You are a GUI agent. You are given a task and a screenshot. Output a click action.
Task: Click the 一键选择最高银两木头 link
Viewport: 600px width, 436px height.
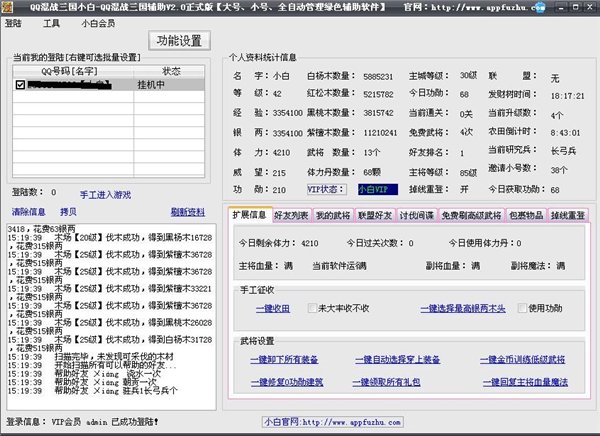tap(463, 309)
